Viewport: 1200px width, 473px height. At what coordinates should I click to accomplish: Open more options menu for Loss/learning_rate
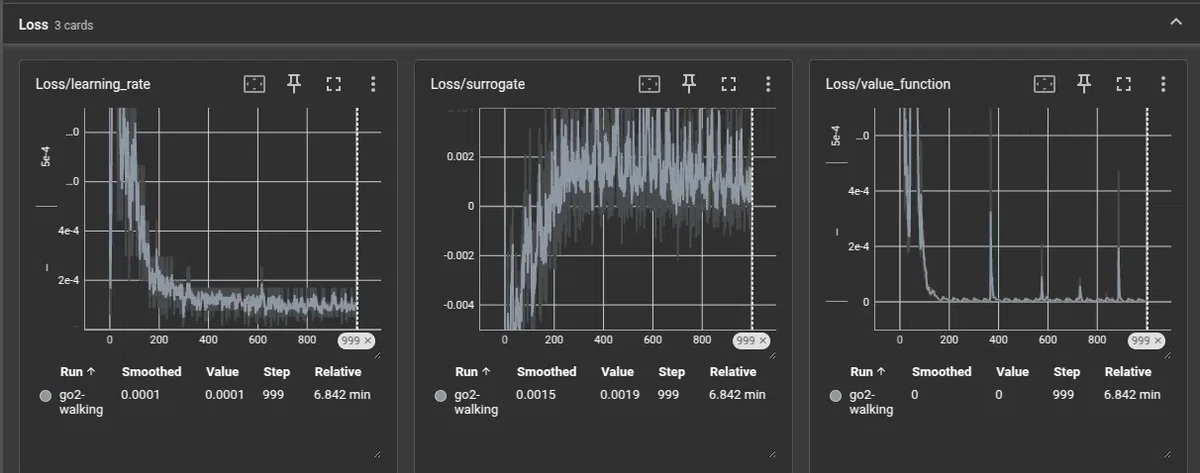pyautogui.click(x=373, y=84)
